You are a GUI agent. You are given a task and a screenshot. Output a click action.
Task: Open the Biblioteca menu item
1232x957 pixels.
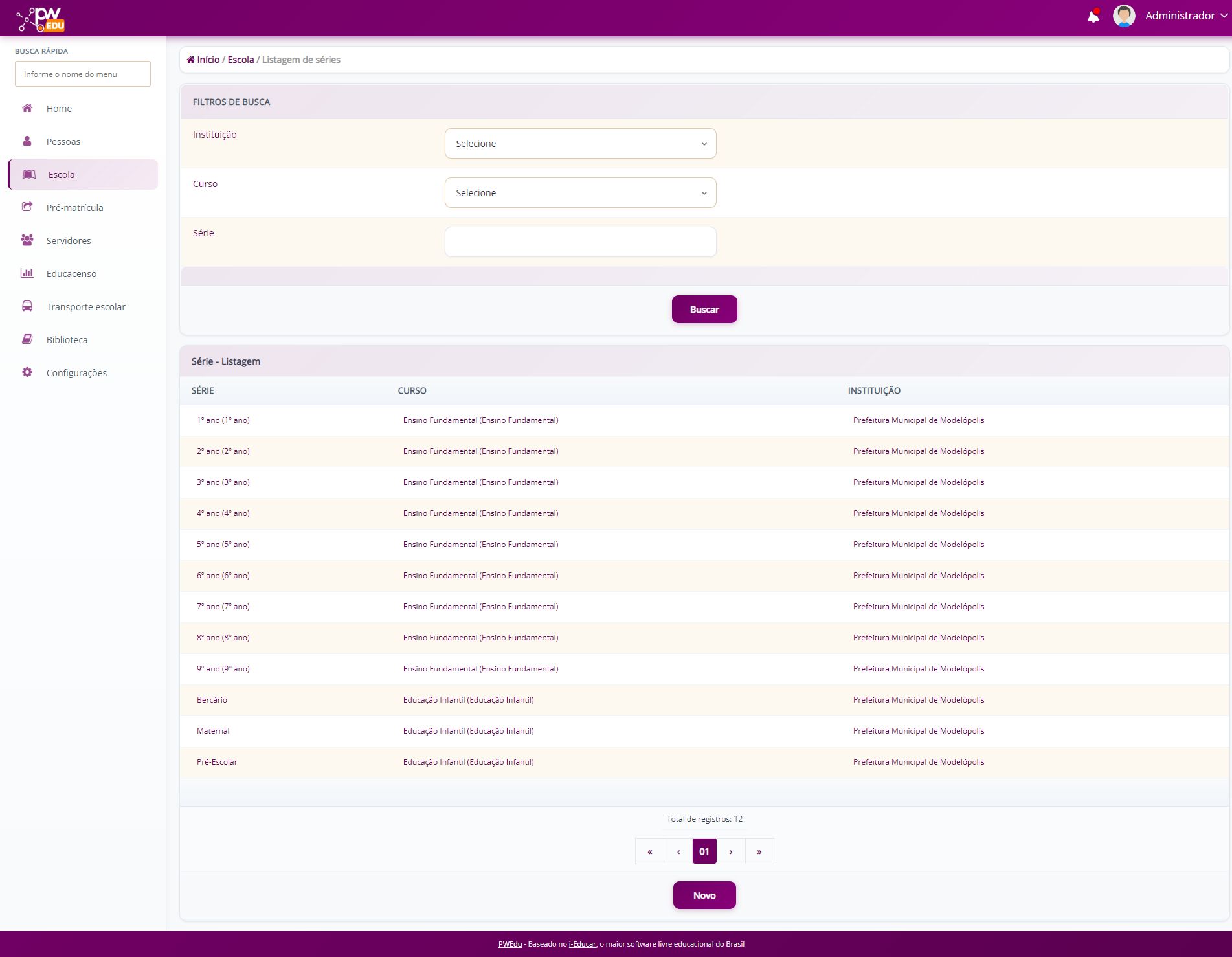(67, 340)
